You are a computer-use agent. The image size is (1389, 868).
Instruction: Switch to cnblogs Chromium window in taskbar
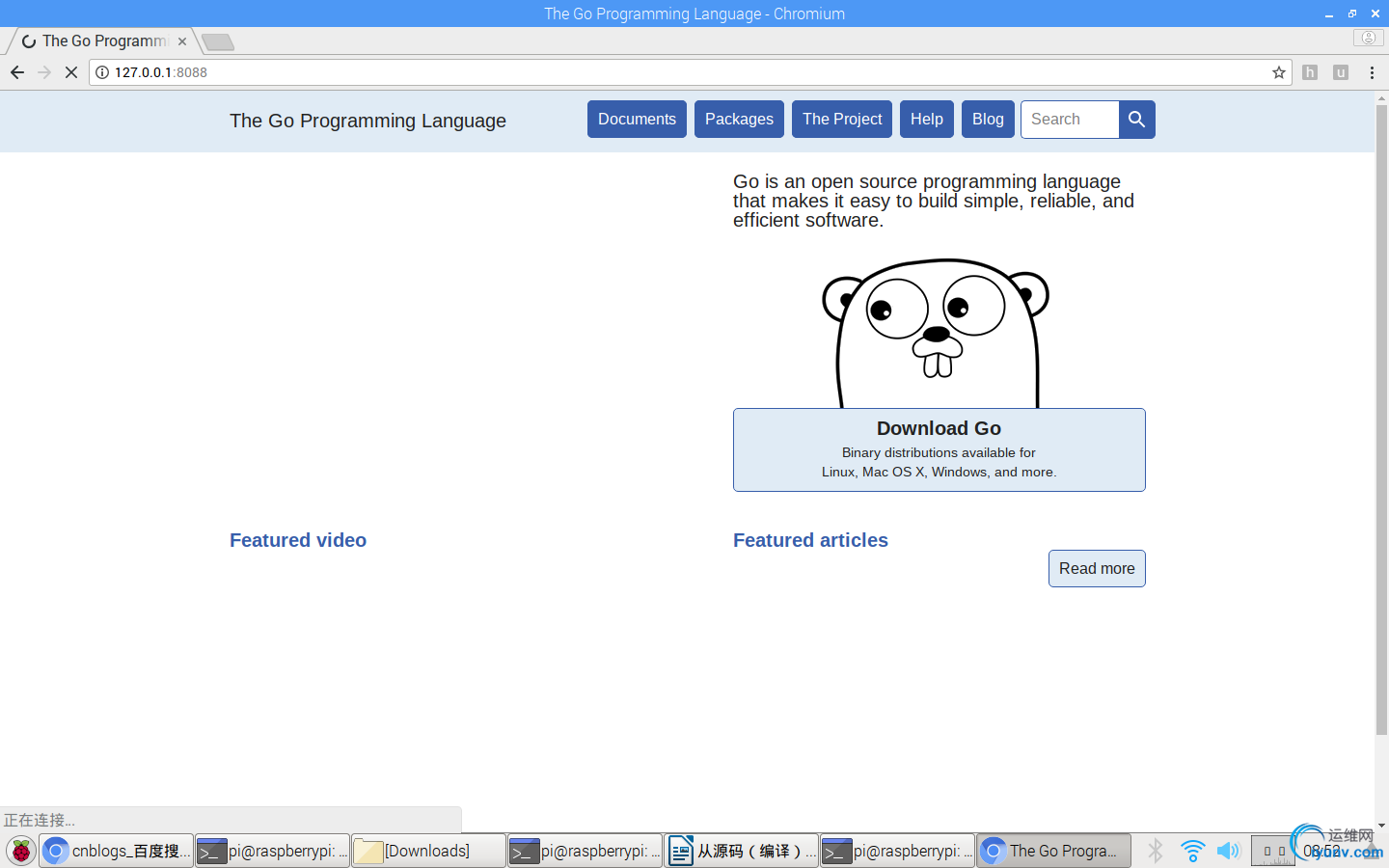point(117,851)
